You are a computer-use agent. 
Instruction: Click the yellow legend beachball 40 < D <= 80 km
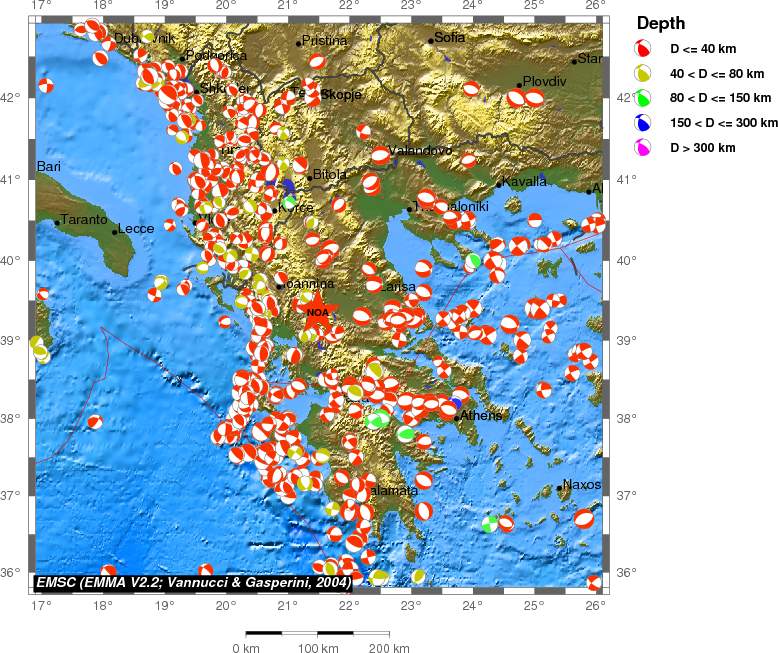642,73
